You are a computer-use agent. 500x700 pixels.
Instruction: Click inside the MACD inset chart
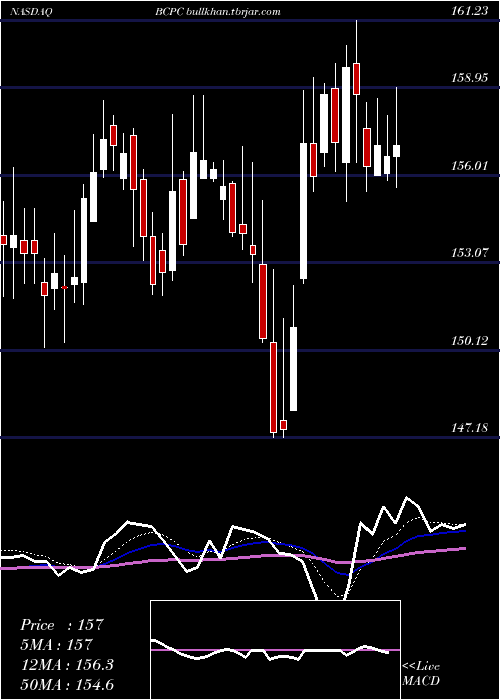(x=275, y=650)
